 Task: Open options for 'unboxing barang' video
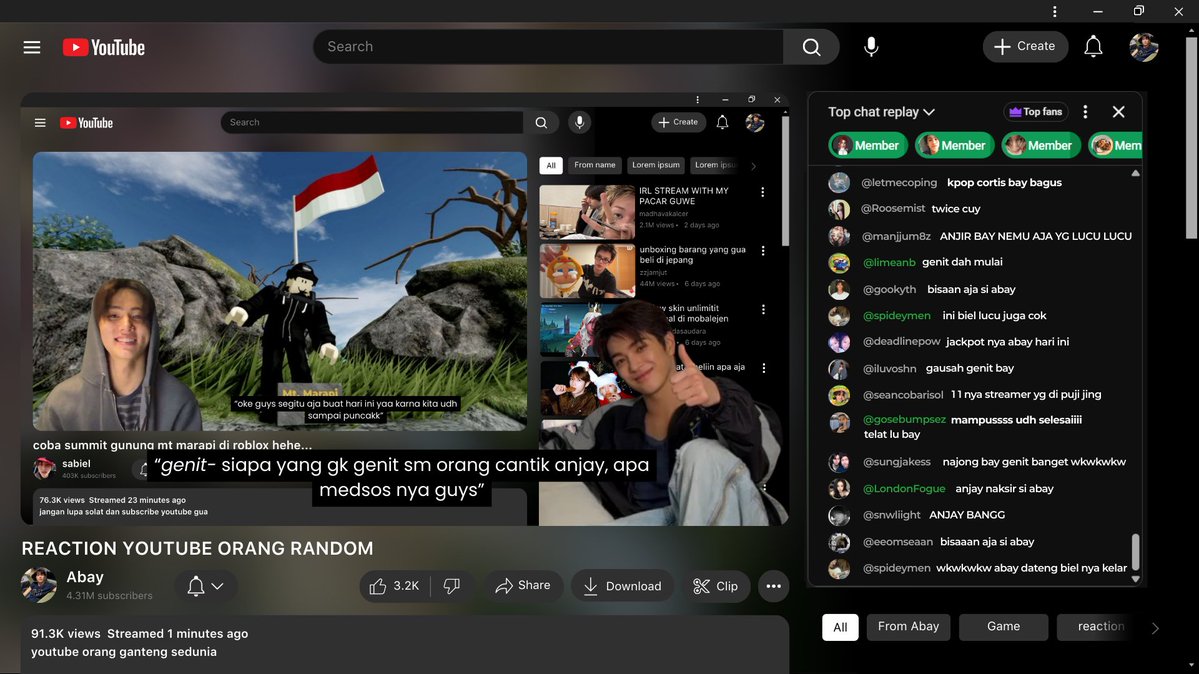pos(763,250)
